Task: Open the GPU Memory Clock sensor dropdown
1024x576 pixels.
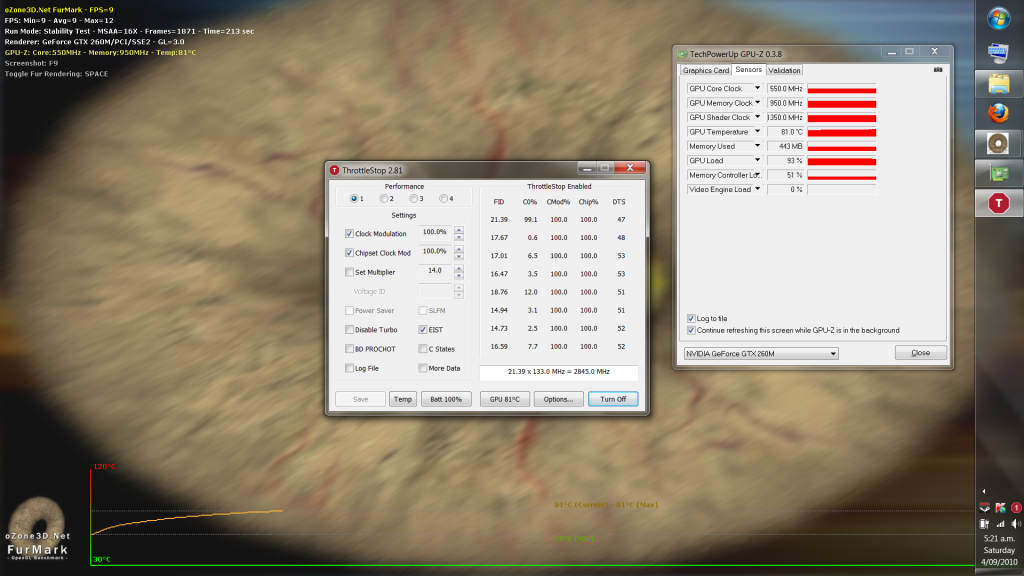Action: pyautogui.click(x=758, y=103)
